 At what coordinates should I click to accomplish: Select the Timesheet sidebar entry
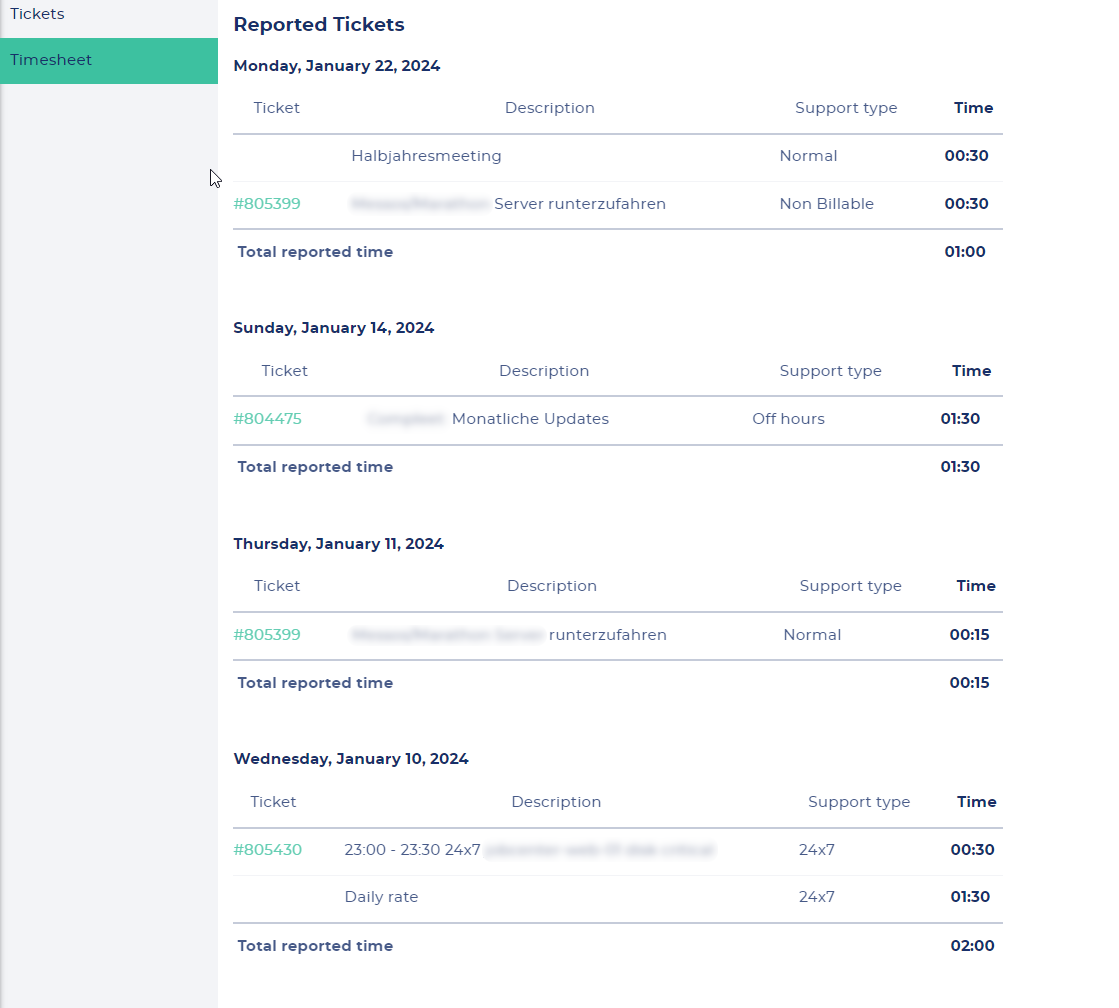click(50, 60)
